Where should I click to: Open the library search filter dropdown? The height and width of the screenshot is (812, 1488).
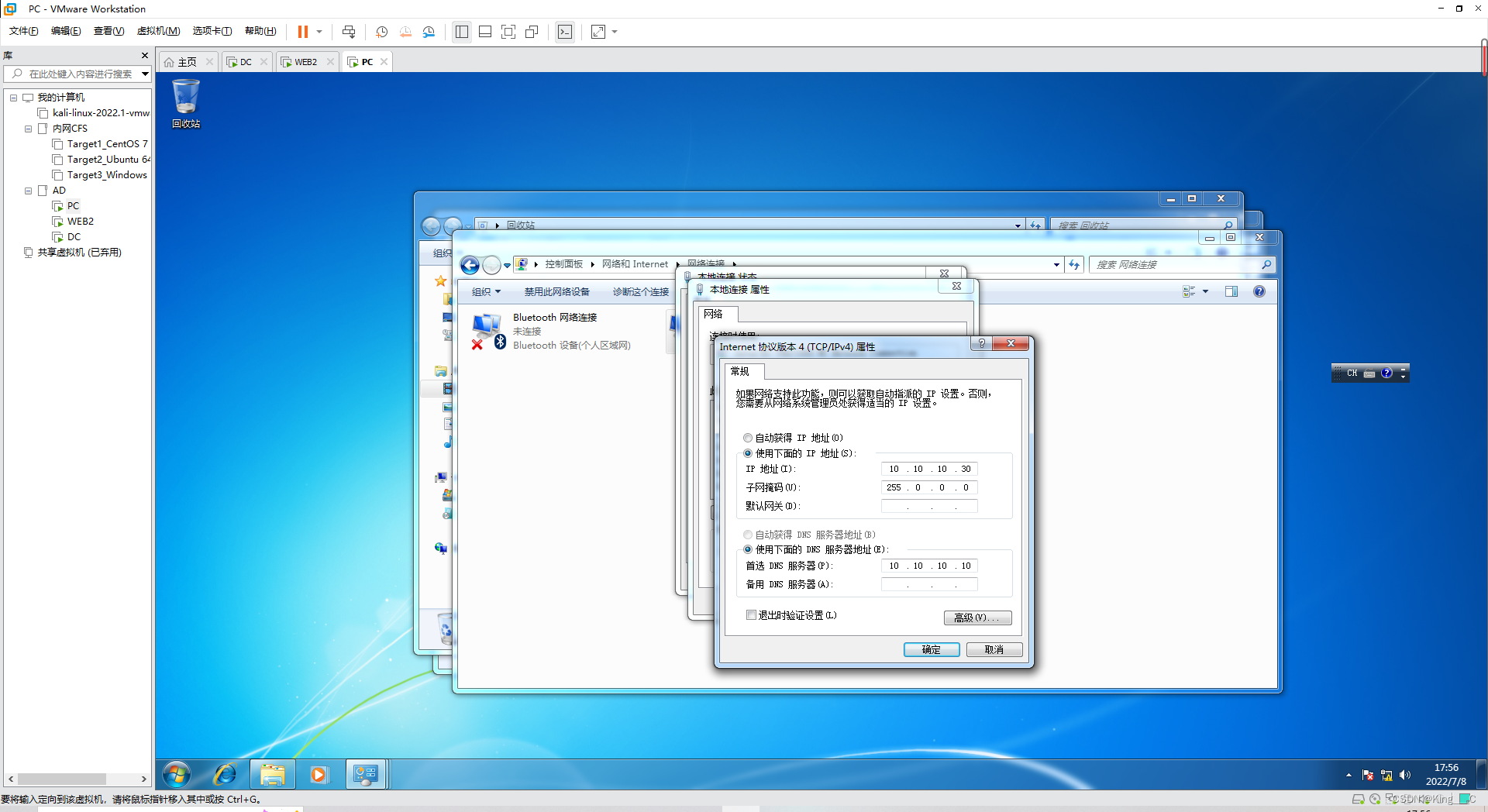click(145, 74)
